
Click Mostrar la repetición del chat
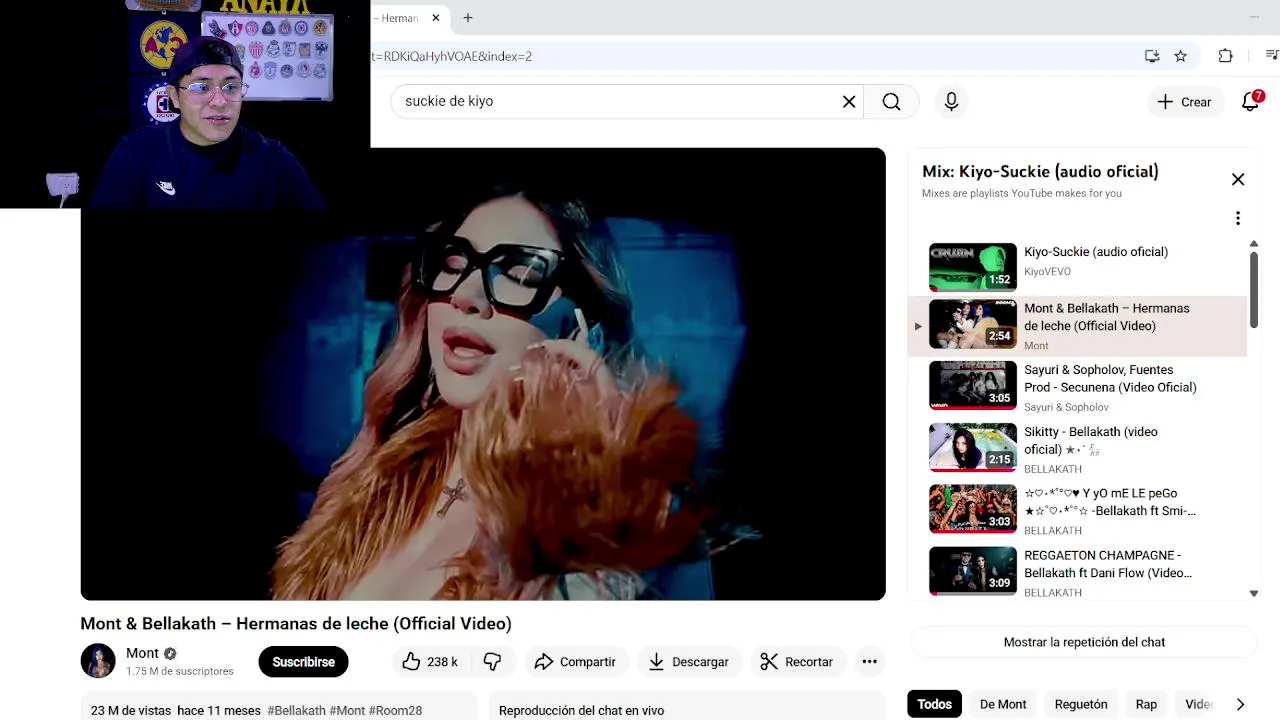pos(1084,642)
